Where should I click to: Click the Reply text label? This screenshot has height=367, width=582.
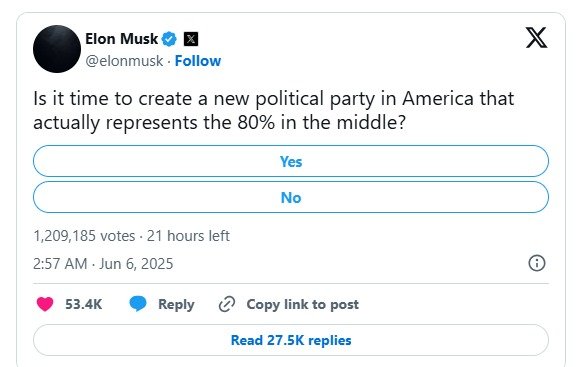pos(176,304)
